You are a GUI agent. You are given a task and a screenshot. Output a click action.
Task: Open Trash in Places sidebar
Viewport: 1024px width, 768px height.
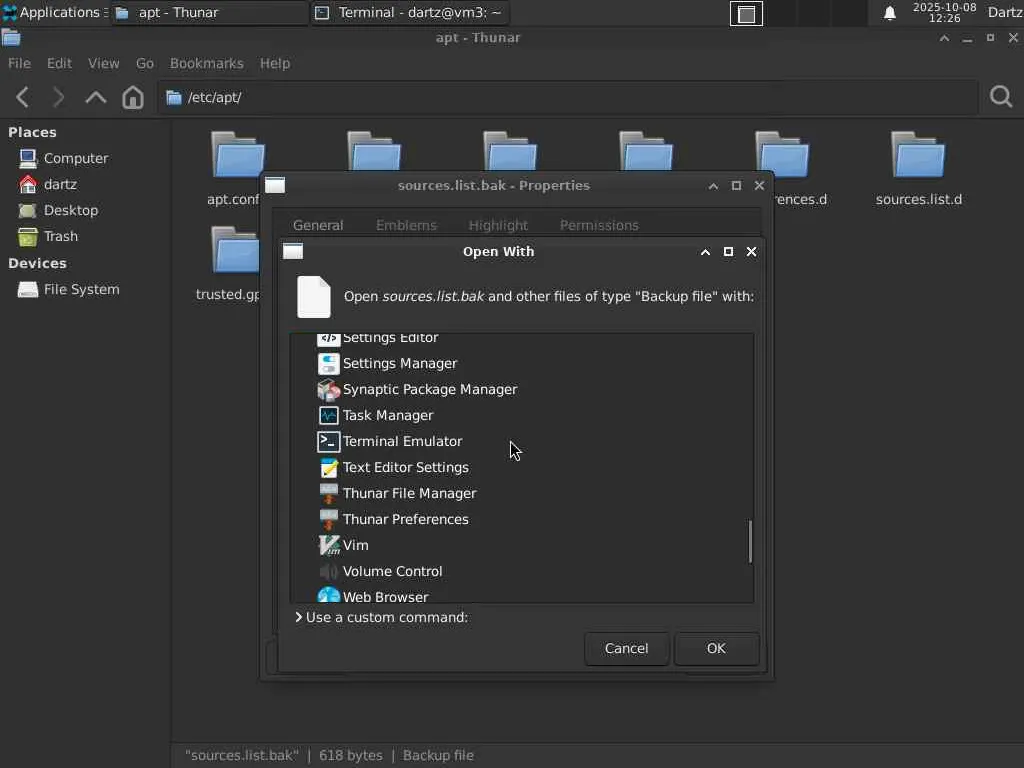(48, 236)
